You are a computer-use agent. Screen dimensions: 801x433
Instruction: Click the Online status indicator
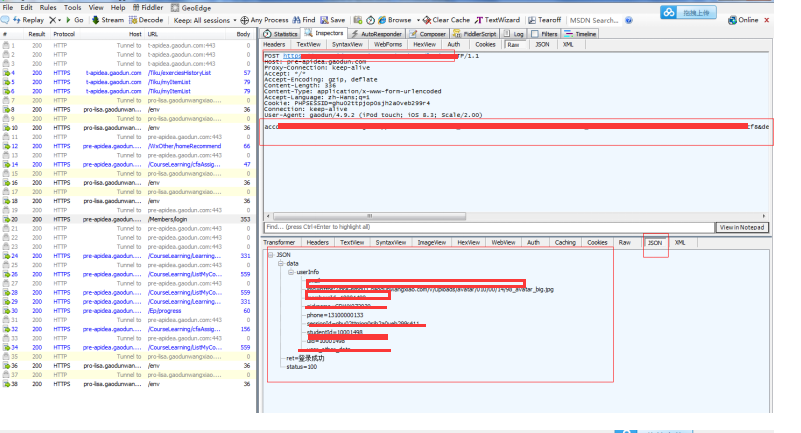[743, 20]
